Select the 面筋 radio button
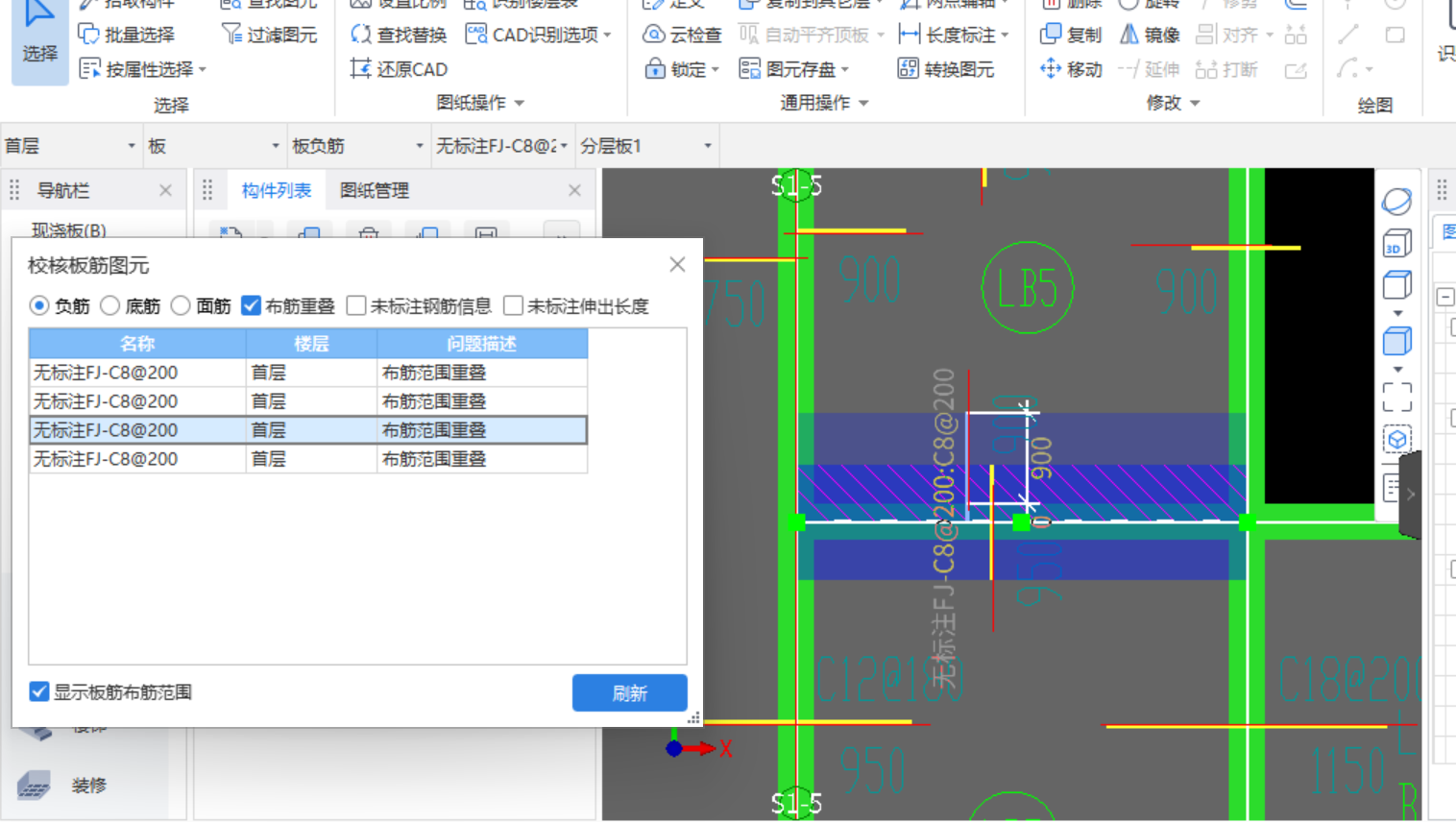The image size is (1456, 822). pos(181,305)
